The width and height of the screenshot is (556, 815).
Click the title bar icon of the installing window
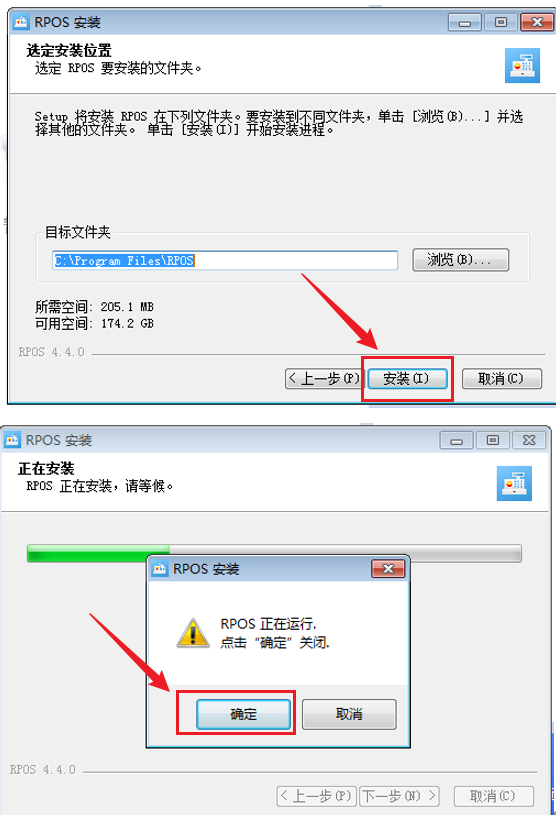pos(12,440)
